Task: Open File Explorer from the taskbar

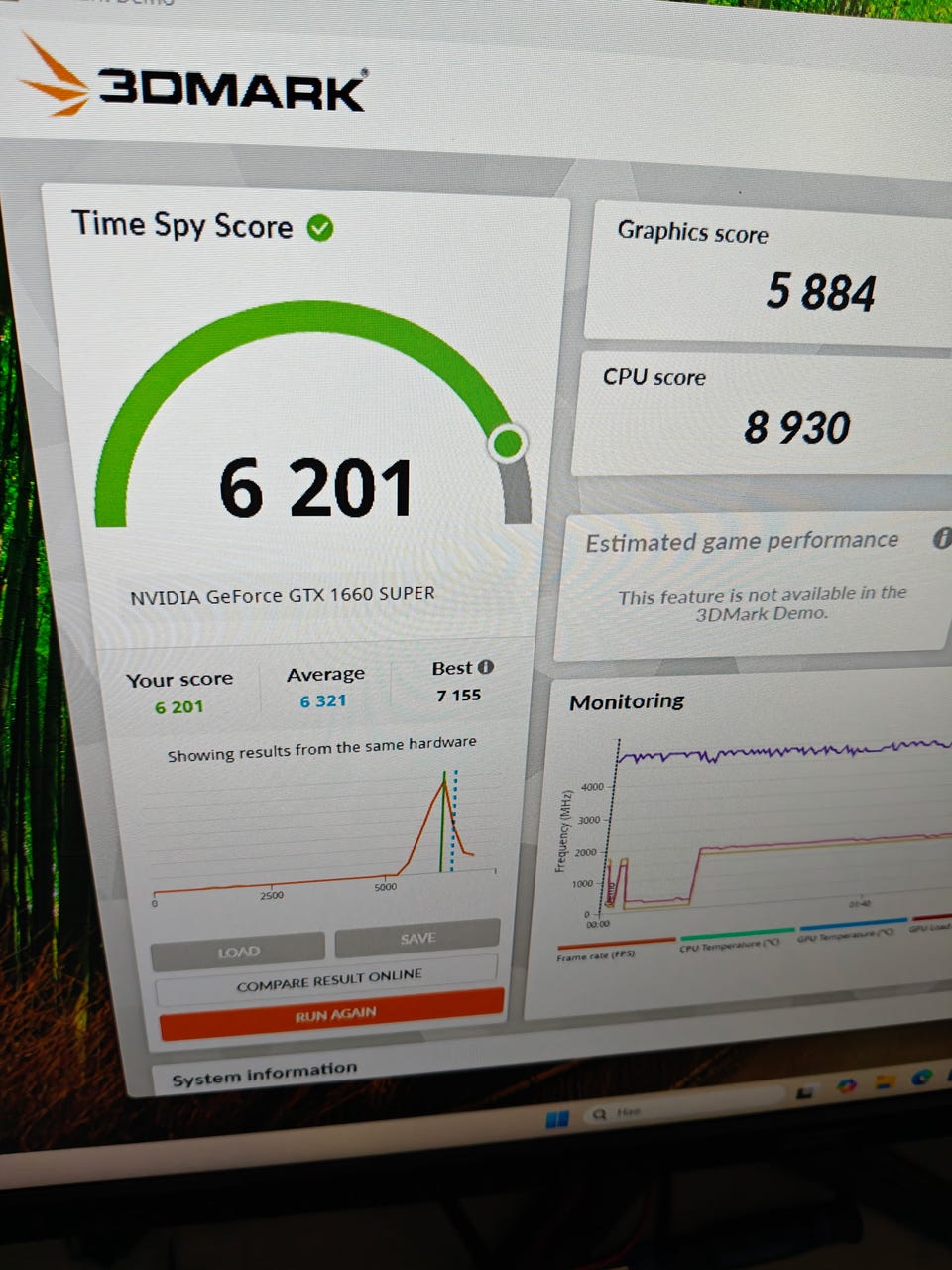Action: pyautogui.click(x=886, y=1081)
